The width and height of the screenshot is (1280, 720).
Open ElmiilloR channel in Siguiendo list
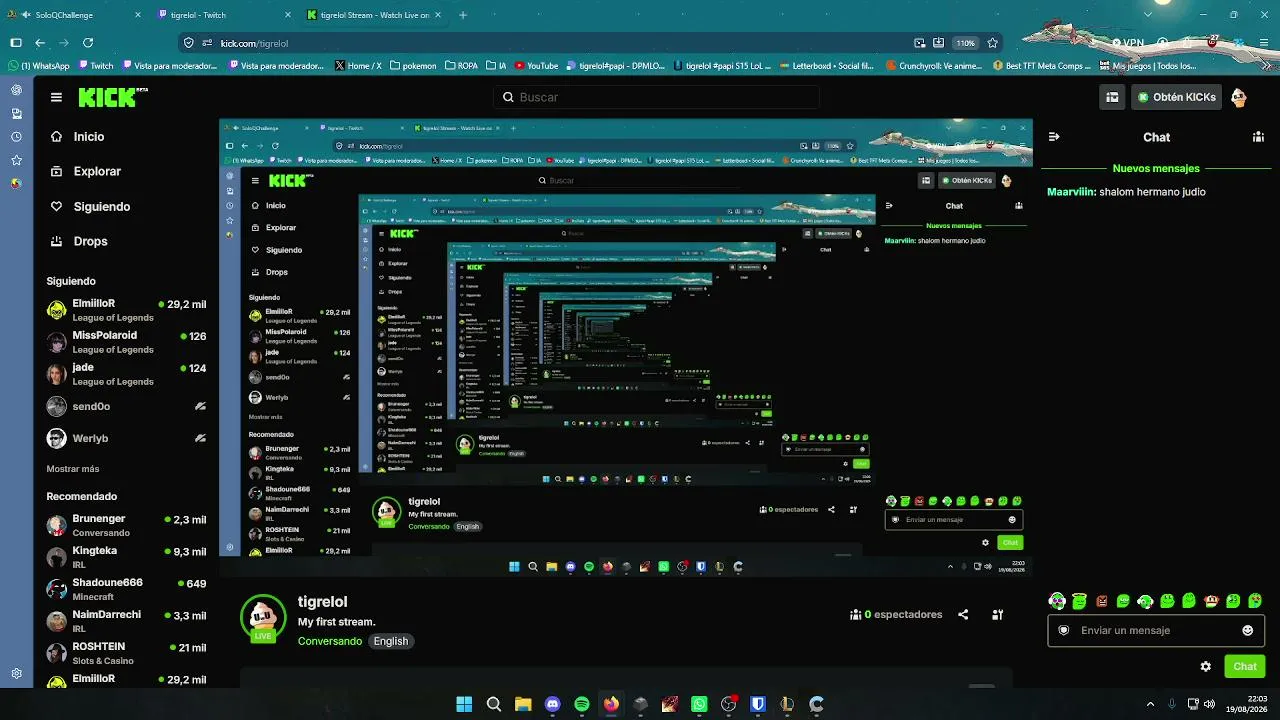click(x=127, y=309)
